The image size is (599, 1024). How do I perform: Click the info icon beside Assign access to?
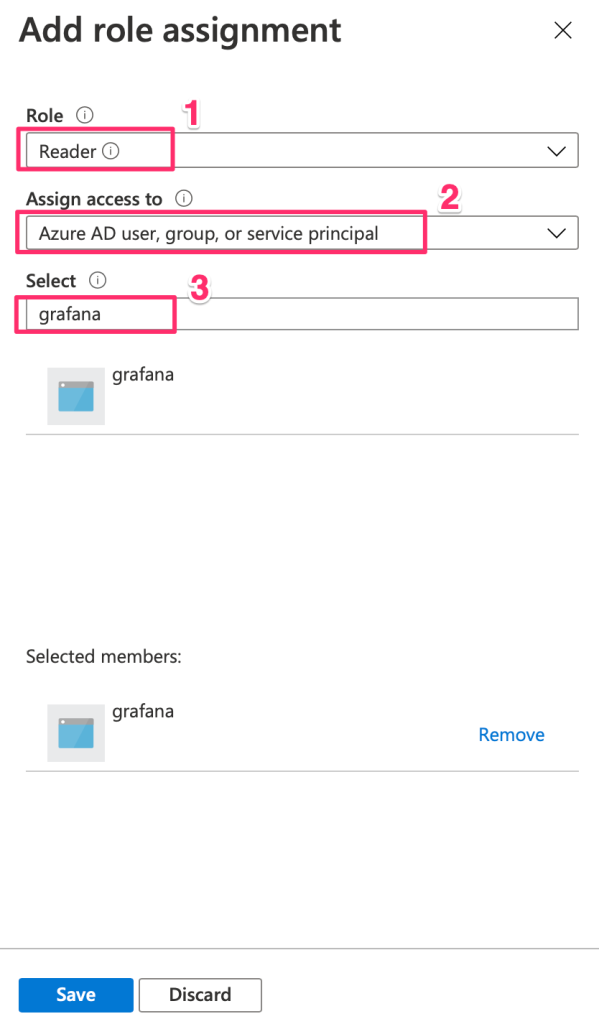pyautogui.click(x=184, y=198)
